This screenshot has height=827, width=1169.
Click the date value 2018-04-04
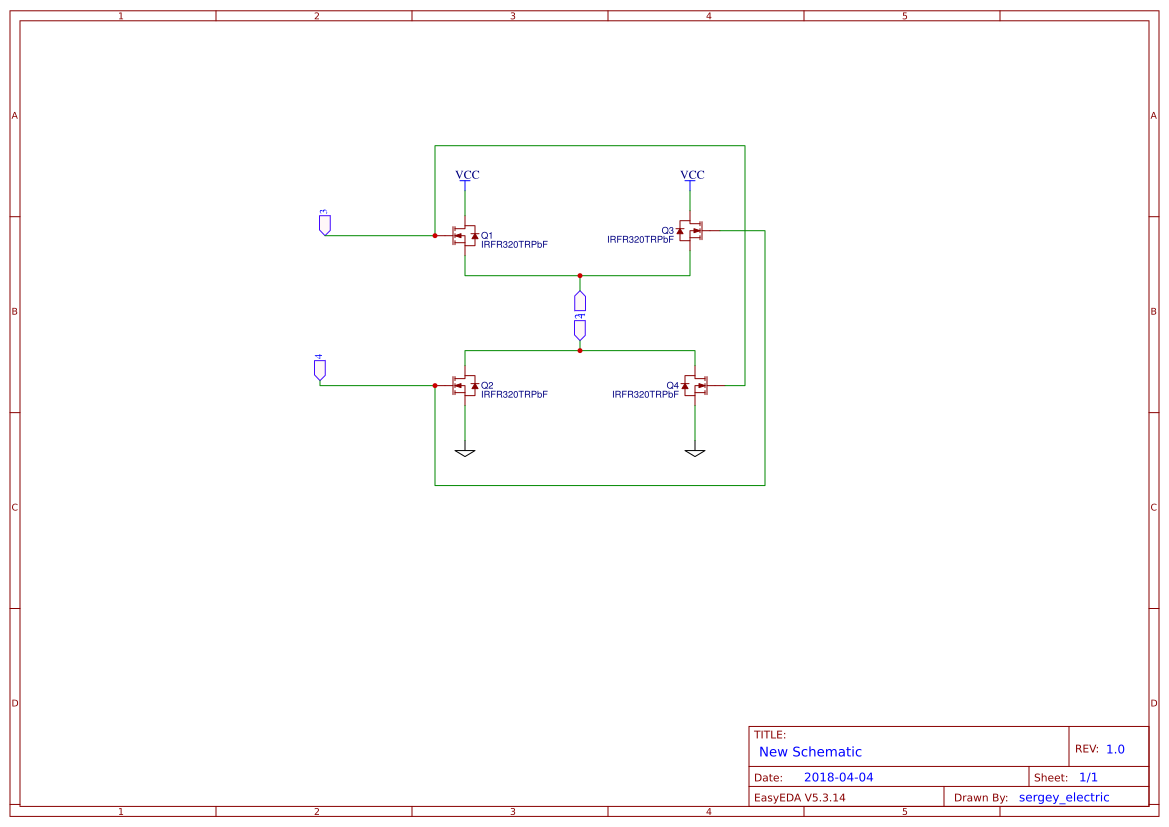(839, 777)
